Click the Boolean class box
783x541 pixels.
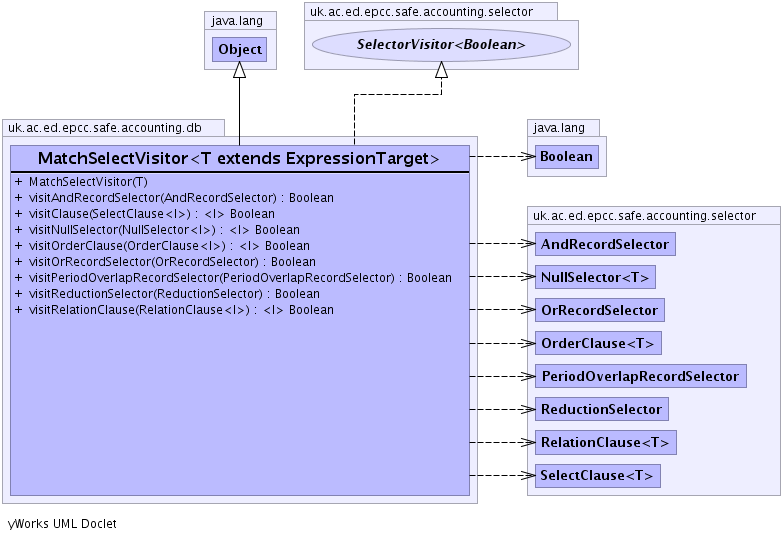click(x=566, y=156)
